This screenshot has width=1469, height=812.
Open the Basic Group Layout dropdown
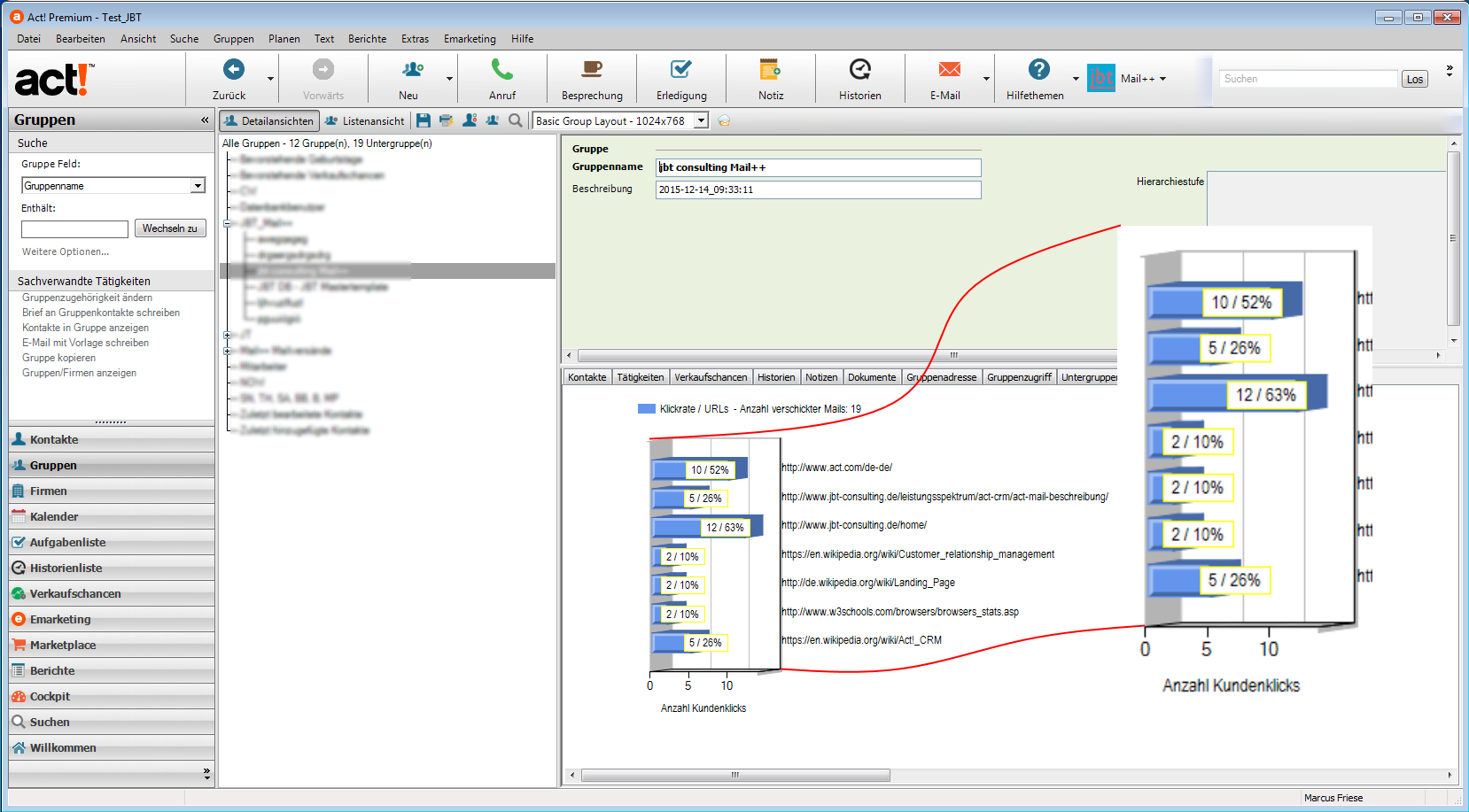click(x=701, y=121)
